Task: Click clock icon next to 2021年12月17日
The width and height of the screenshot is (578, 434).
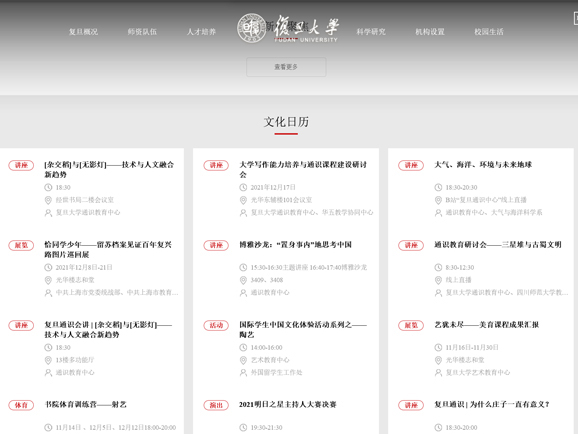Action: pos(243,187)
